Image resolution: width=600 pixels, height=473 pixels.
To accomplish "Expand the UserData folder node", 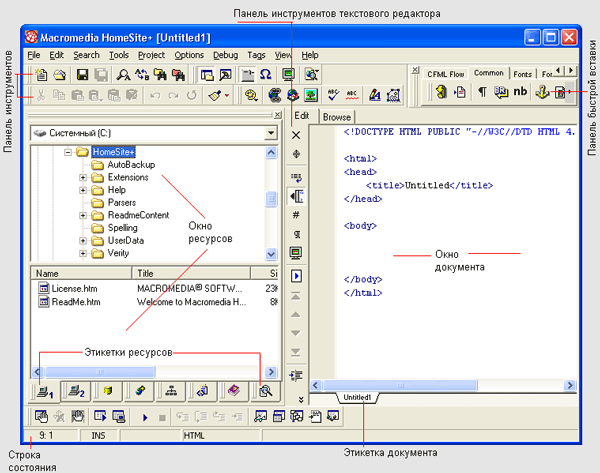I will (83, 241).
